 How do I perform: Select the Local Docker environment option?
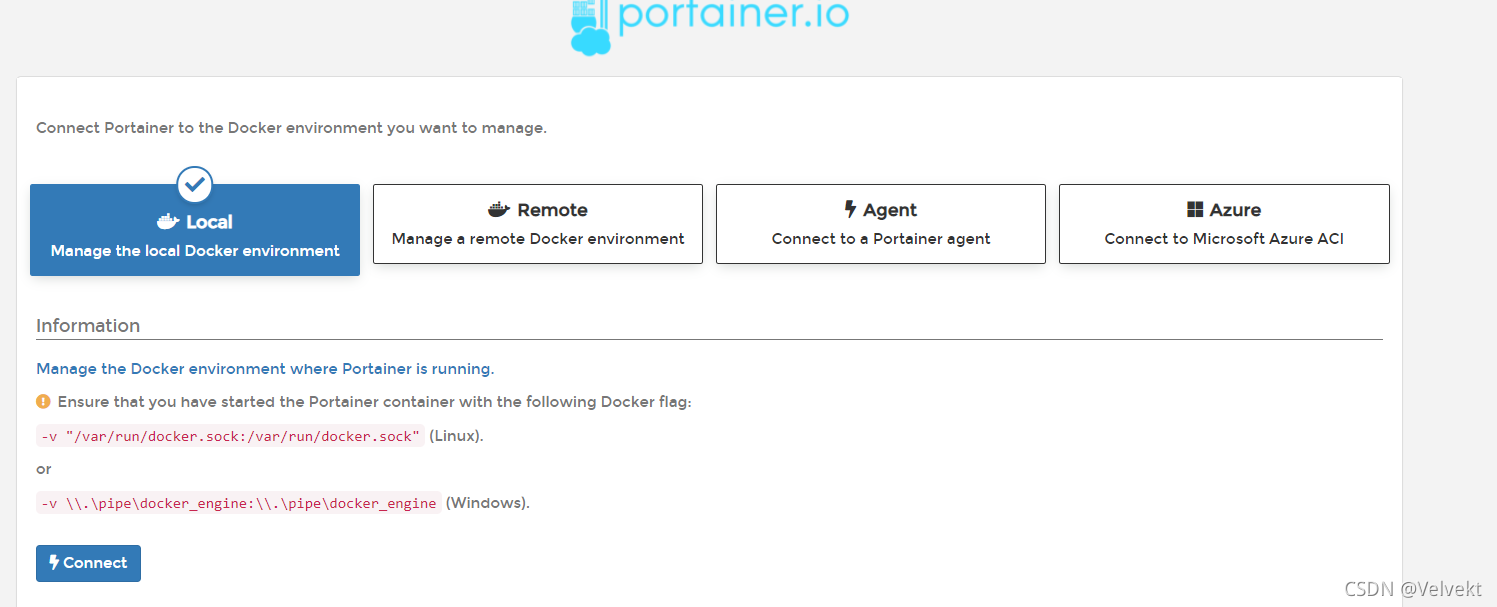(x=195, y=230)
